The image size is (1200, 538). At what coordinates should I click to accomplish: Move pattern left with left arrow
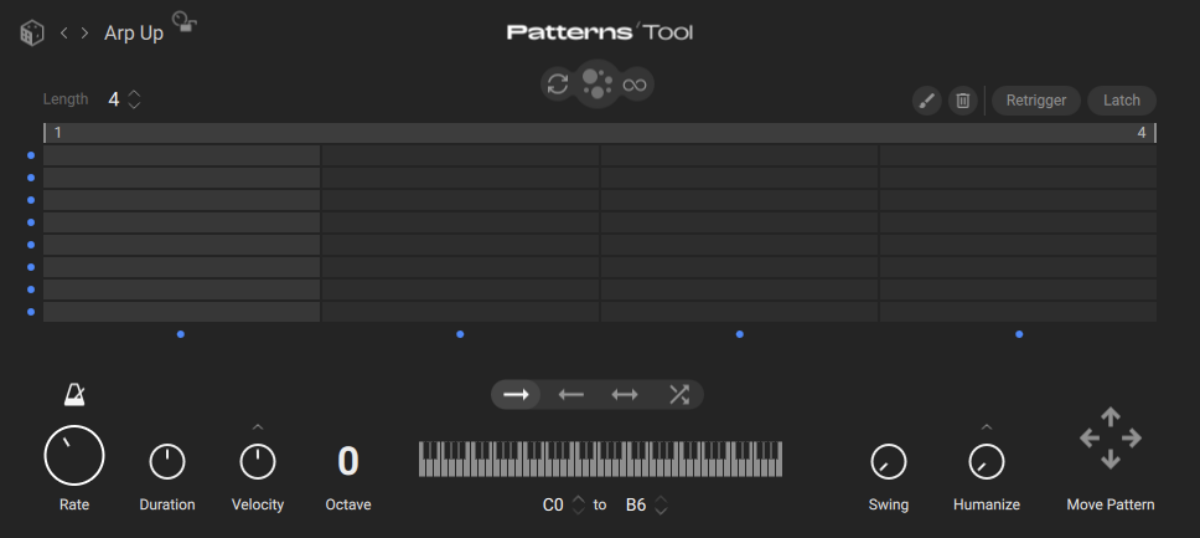[x=1089, y=438]
